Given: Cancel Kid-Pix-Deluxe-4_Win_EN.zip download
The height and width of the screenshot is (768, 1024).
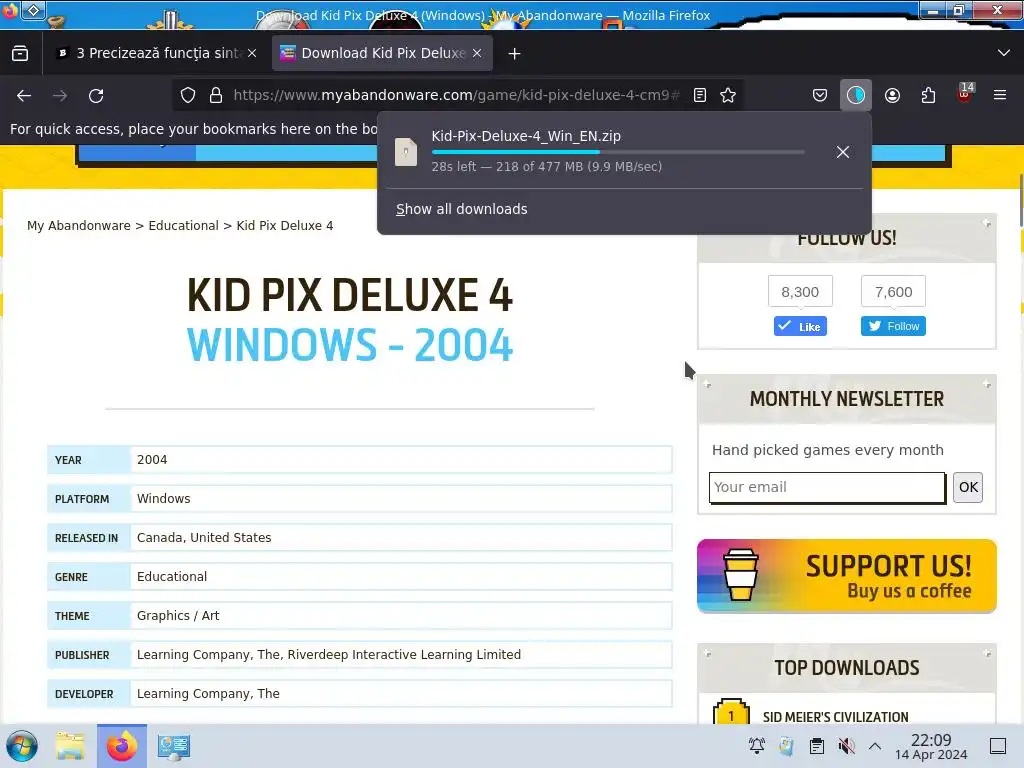Looking at the screenshot, I should 843,152.
